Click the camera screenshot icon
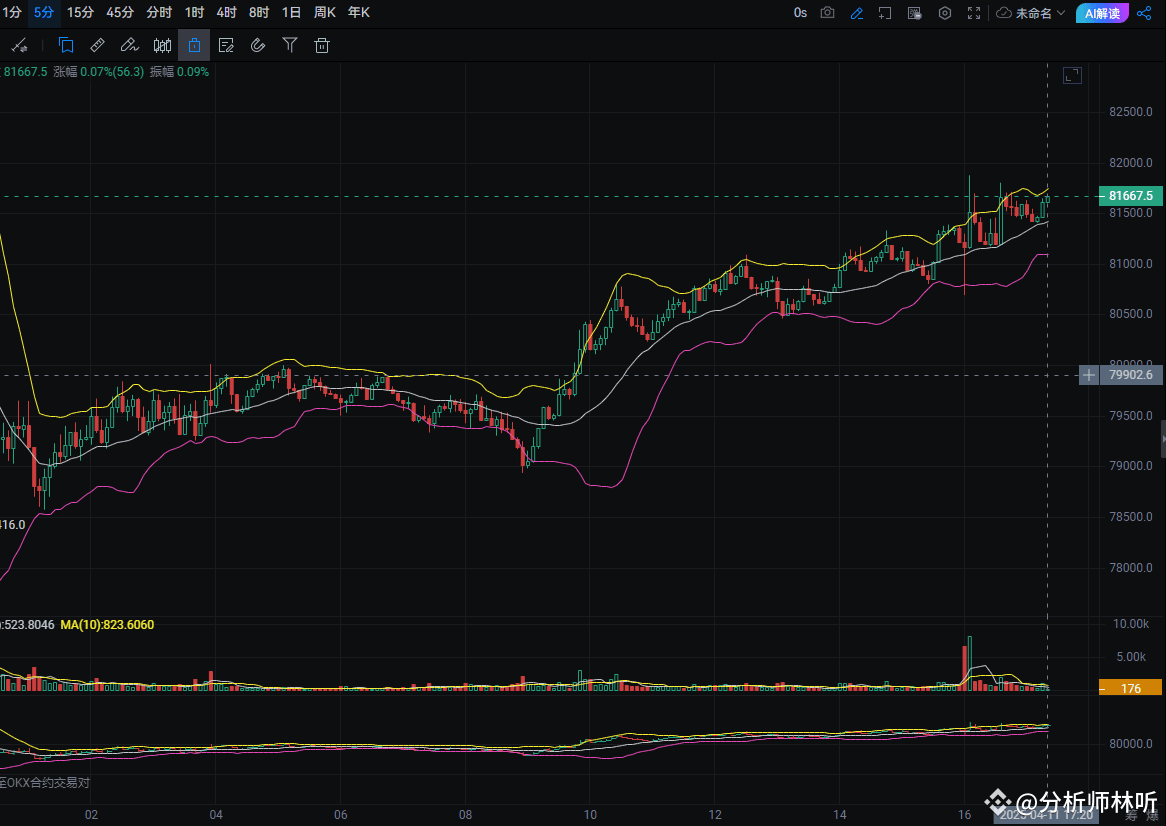 827,13
